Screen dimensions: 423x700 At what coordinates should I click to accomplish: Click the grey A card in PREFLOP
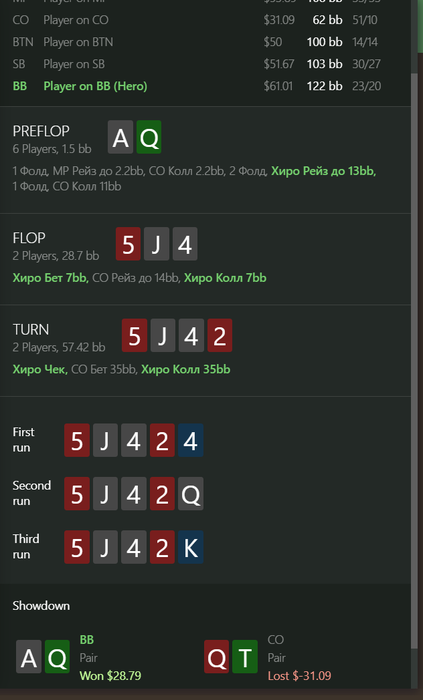[x=120, y=137]
